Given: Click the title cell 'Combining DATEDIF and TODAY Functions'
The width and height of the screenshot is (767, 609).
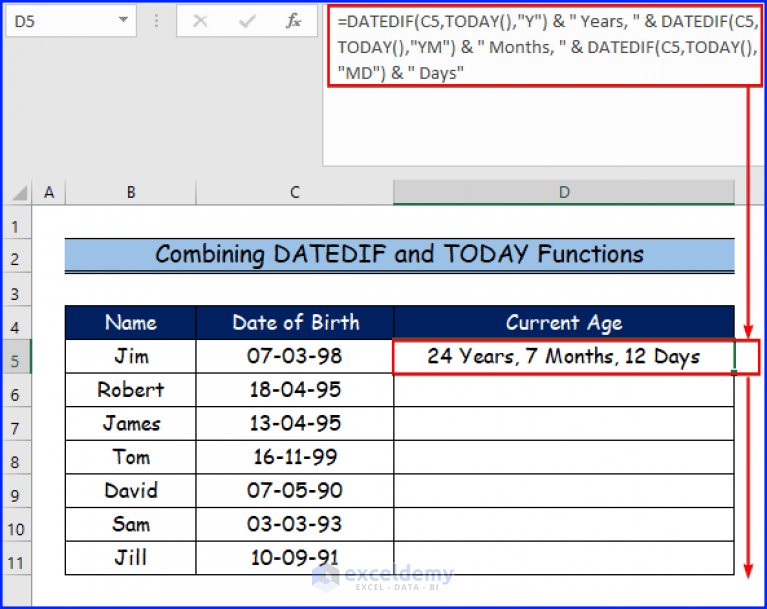Looking at the screenshot, I should [x=400, y=255].
